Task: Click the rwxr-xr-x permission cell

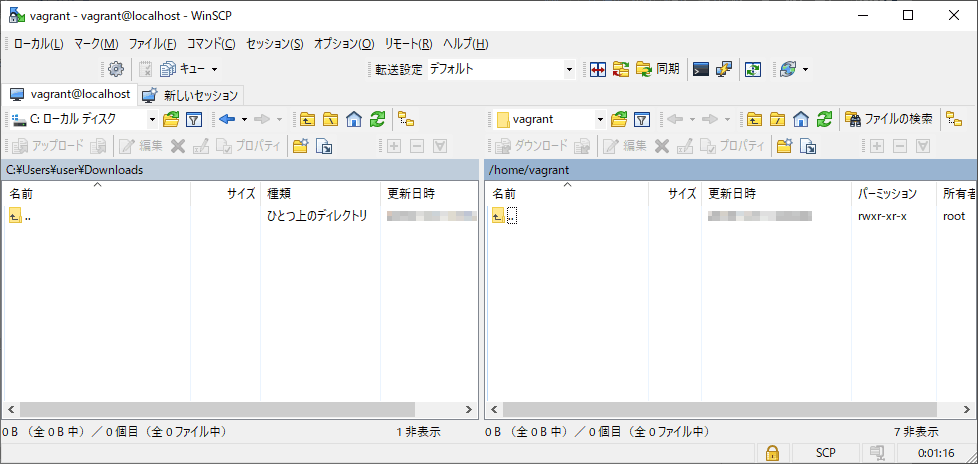Action: [882, 216]
